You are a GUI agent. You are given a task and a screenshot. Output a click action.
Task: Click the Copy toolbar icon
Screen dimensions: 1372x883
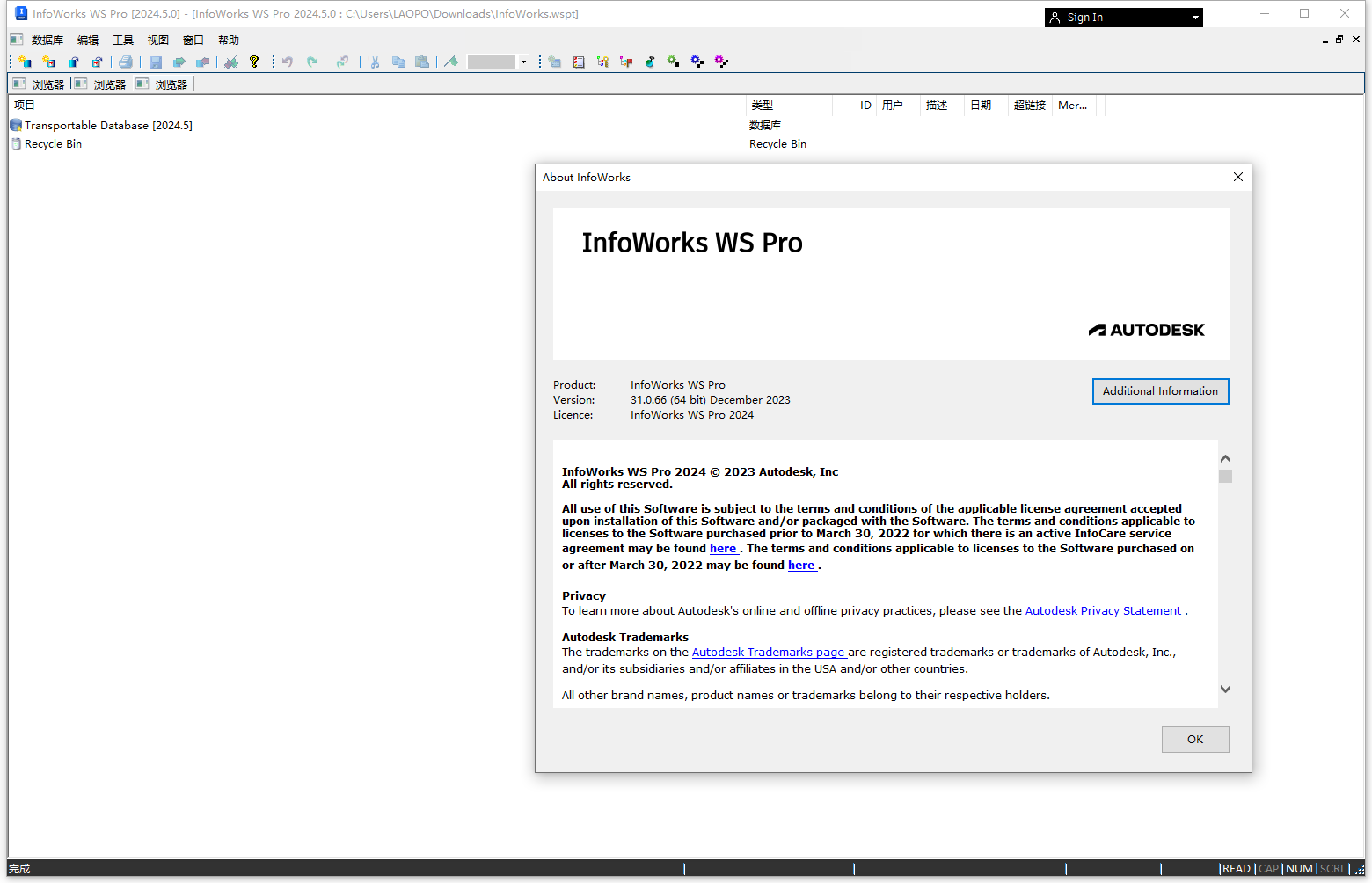tap(398, 62)
